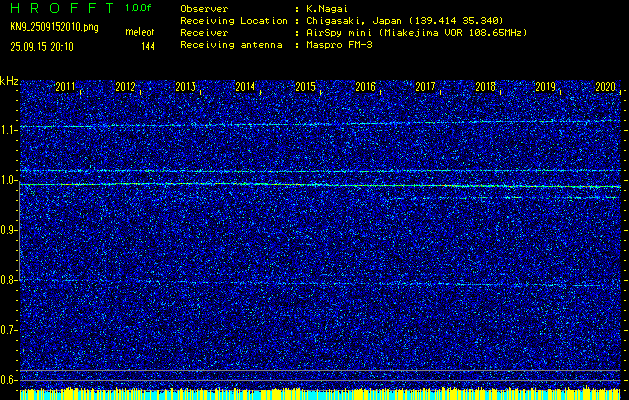629x400 pixels.
Task: Select the 2015 time axis label
Action: click(x=305, y=87)
